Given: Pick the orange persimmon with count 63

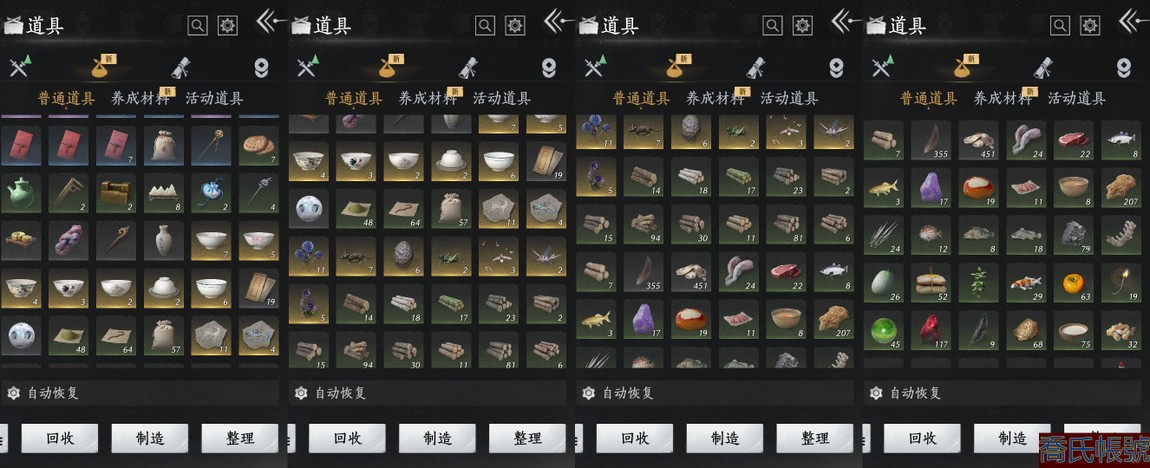Looking at the screenshot, I should coord(1073,283).
